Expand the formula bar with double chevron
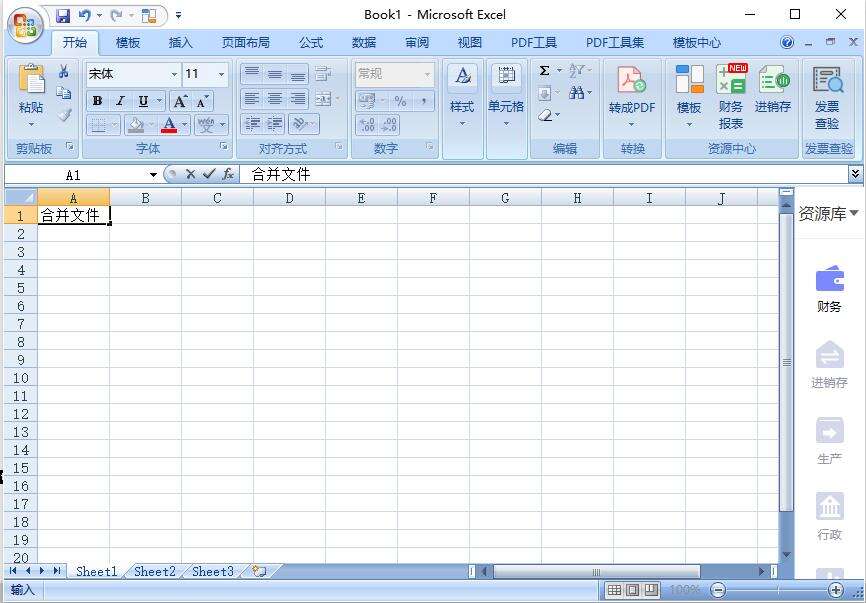866x603 pixels. [855, 174]
